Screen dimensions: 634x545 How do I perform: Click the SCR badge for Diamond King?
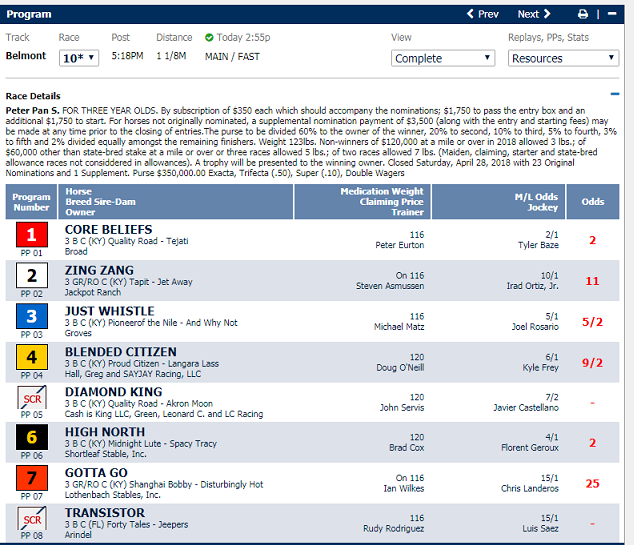[31, 396]
